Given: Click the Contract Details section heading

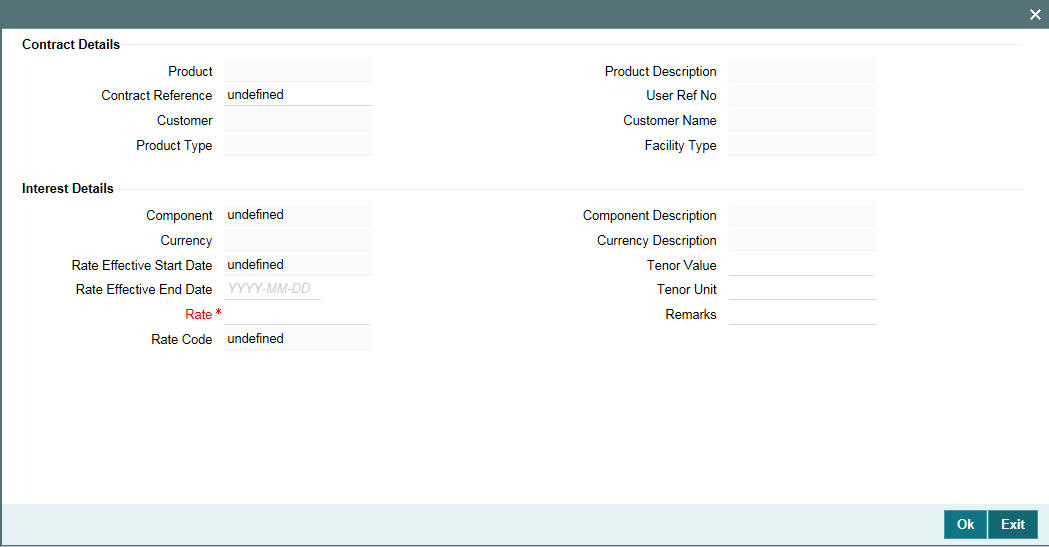Looking at the screenshot, I should click(71, 44).
